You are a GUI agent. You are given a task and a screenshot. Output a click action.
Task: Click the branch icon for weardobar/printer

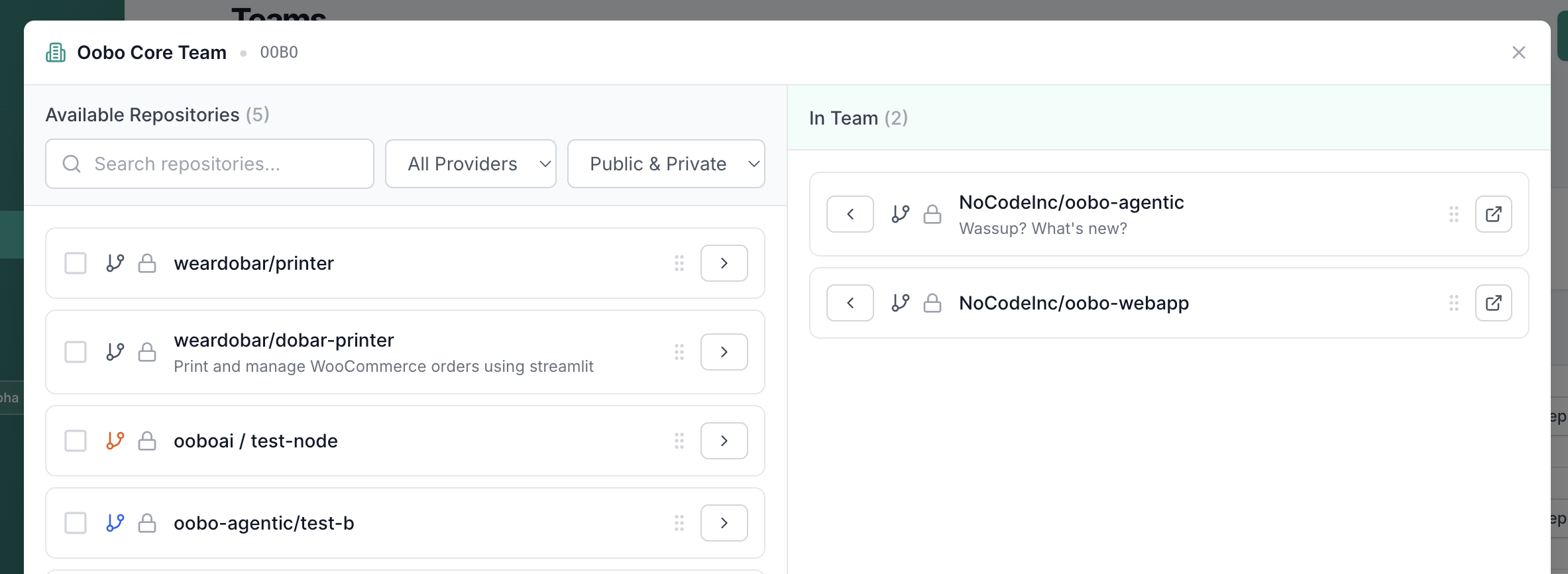(115, 263)
